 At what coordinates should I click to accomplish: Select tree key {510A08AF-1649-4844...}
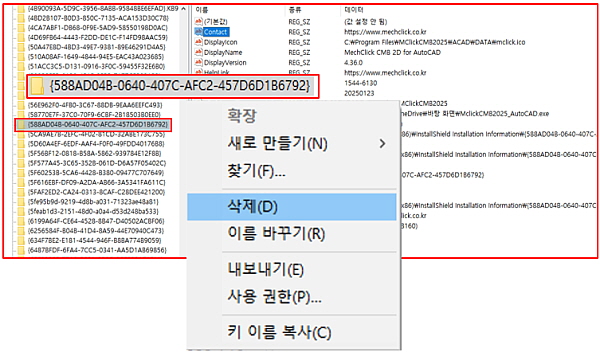pos(96,57)
